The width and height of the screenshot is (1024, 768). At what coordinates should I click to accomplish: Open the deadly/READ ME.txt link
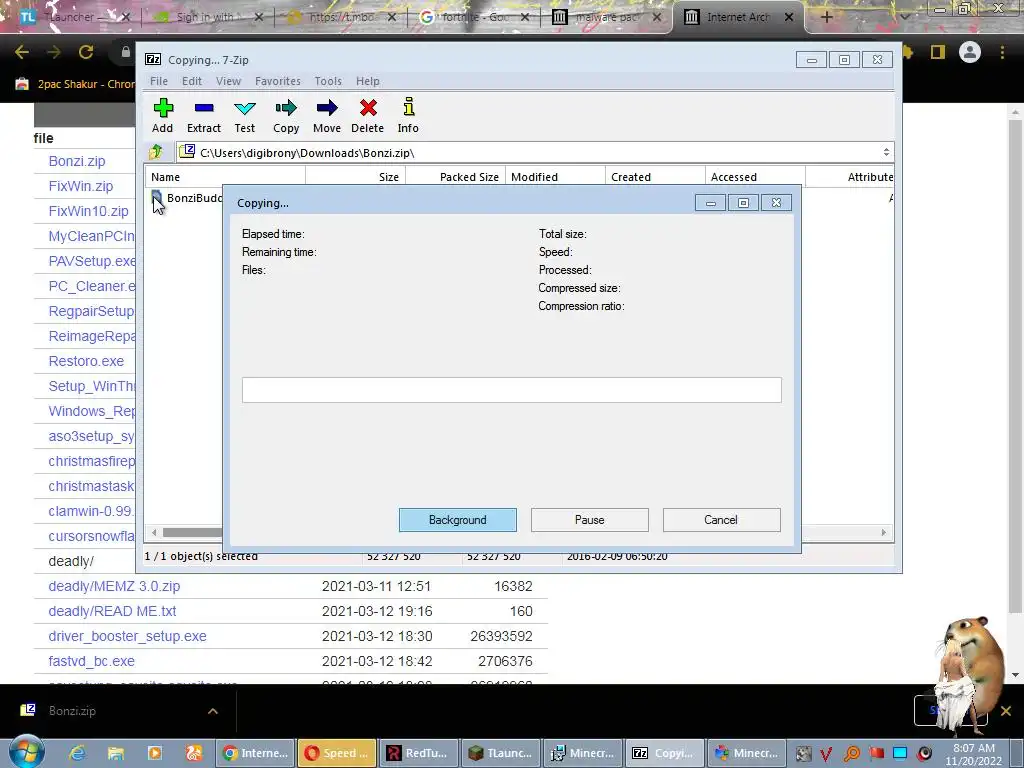tap(112, 611)
